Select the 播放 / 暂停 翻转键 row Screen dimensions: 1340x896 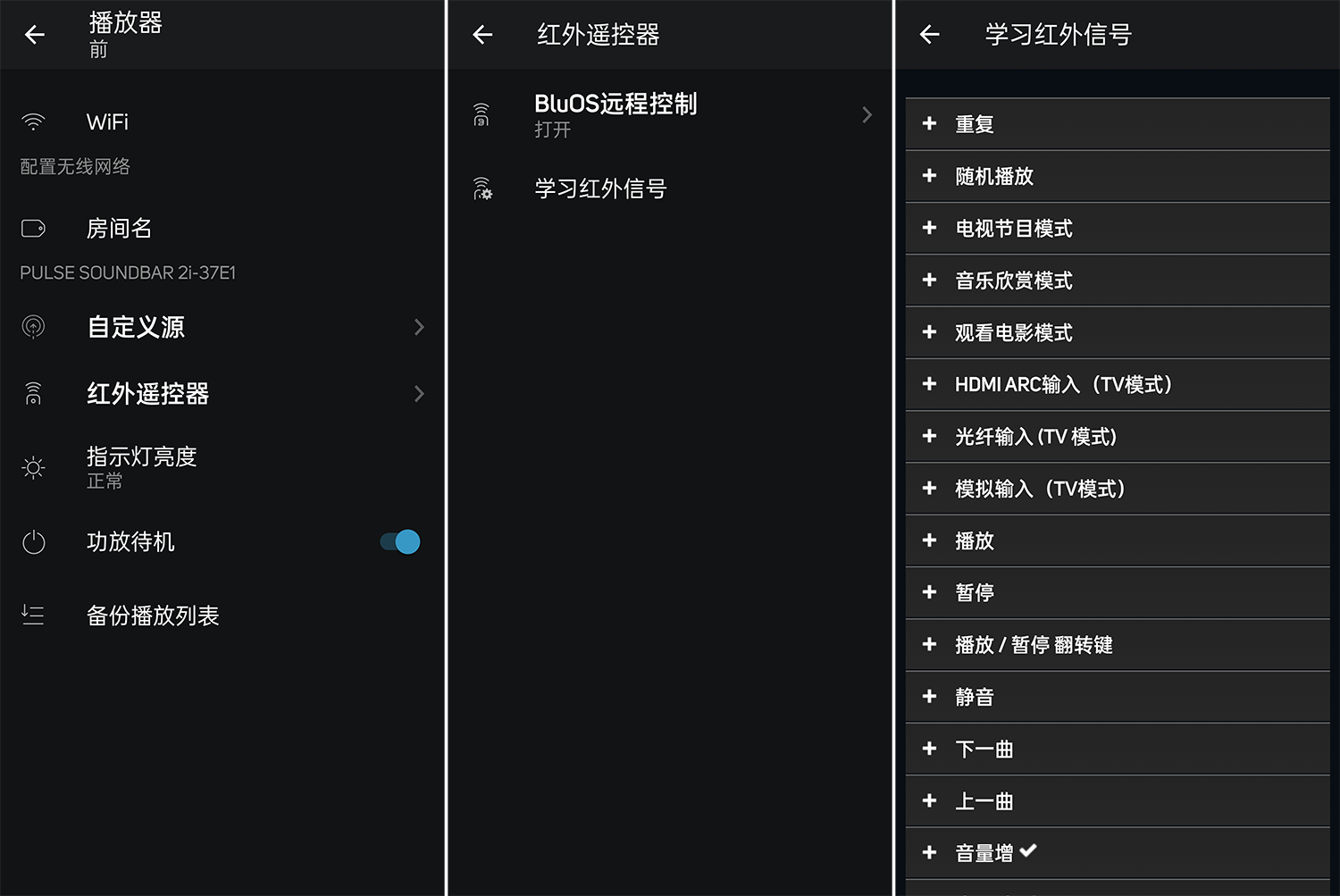click(x=1117, y=645)
